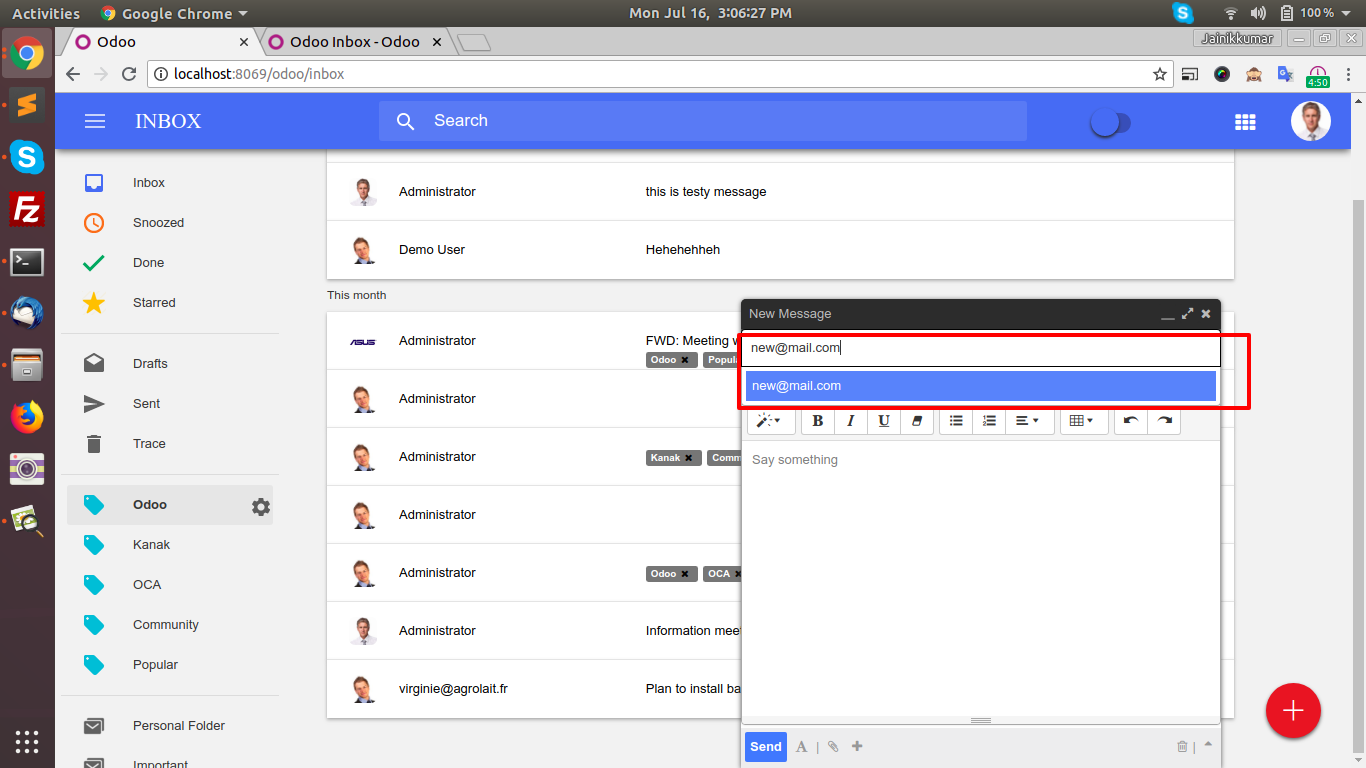Open Inbox in the sidebar

point(149,183)
